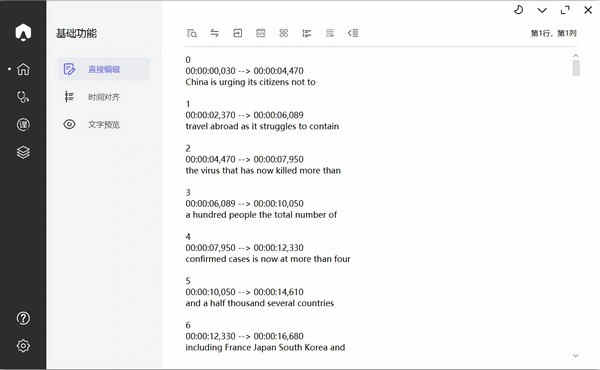600x370 pixels.
Task: Open the stacked layers icon in sidebar
Action: click(x=23, y=152)
